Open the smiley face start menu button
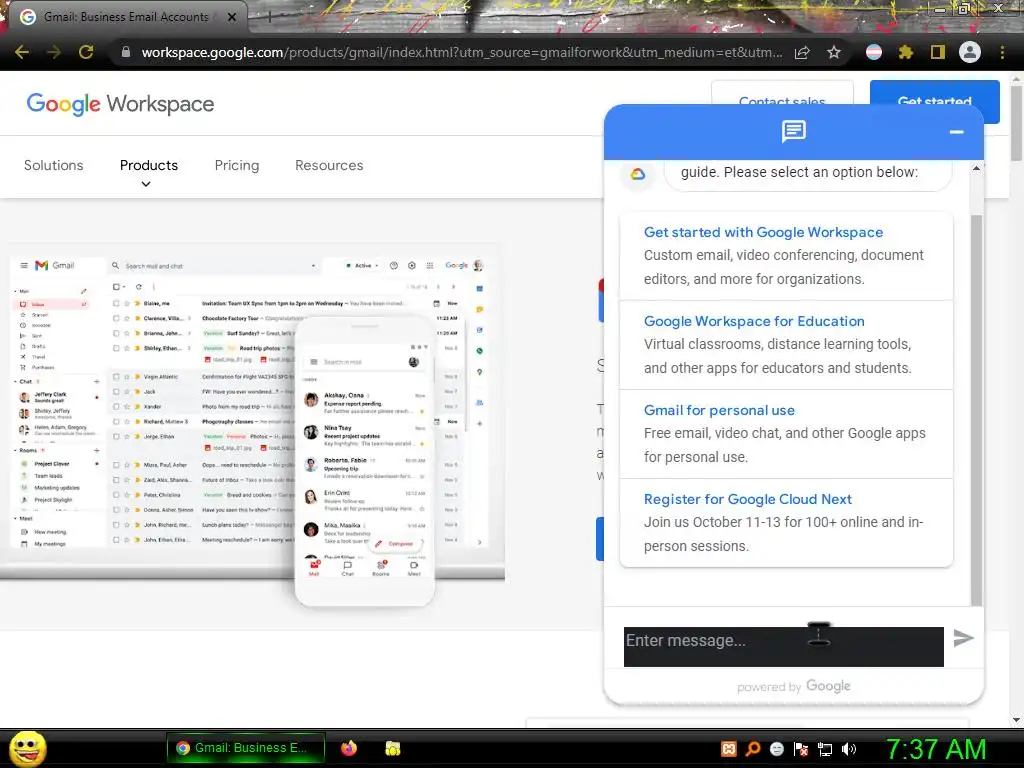The image size is (1024, 768). tap(27, 748)
